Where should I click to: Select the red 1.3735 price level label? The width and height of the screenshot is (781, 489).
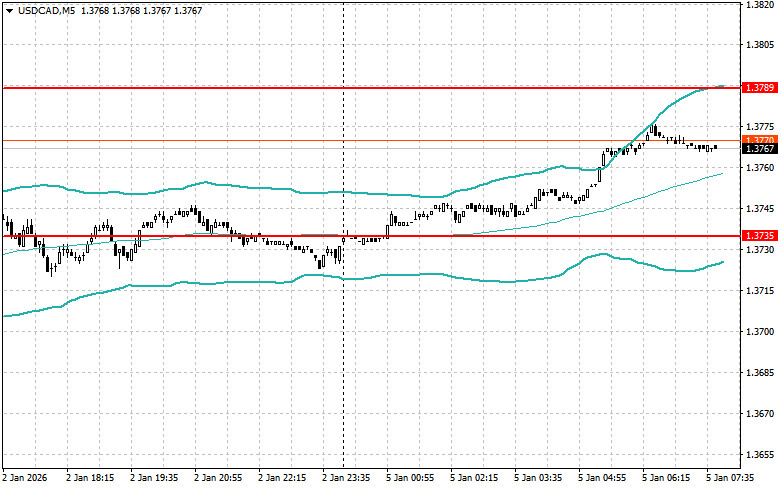click(760, 236)
